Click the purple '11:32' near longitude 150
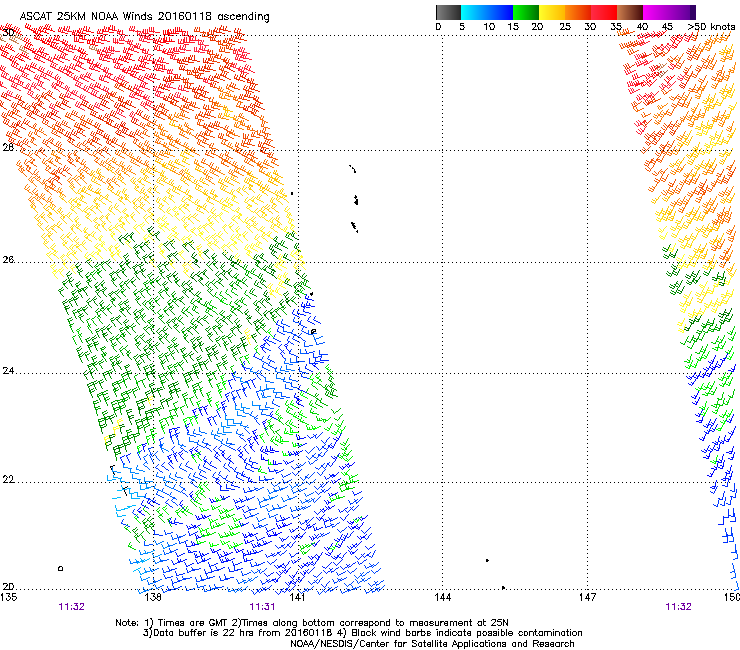Viewport: 740px width, 650px height. click(x=678, y=607)
